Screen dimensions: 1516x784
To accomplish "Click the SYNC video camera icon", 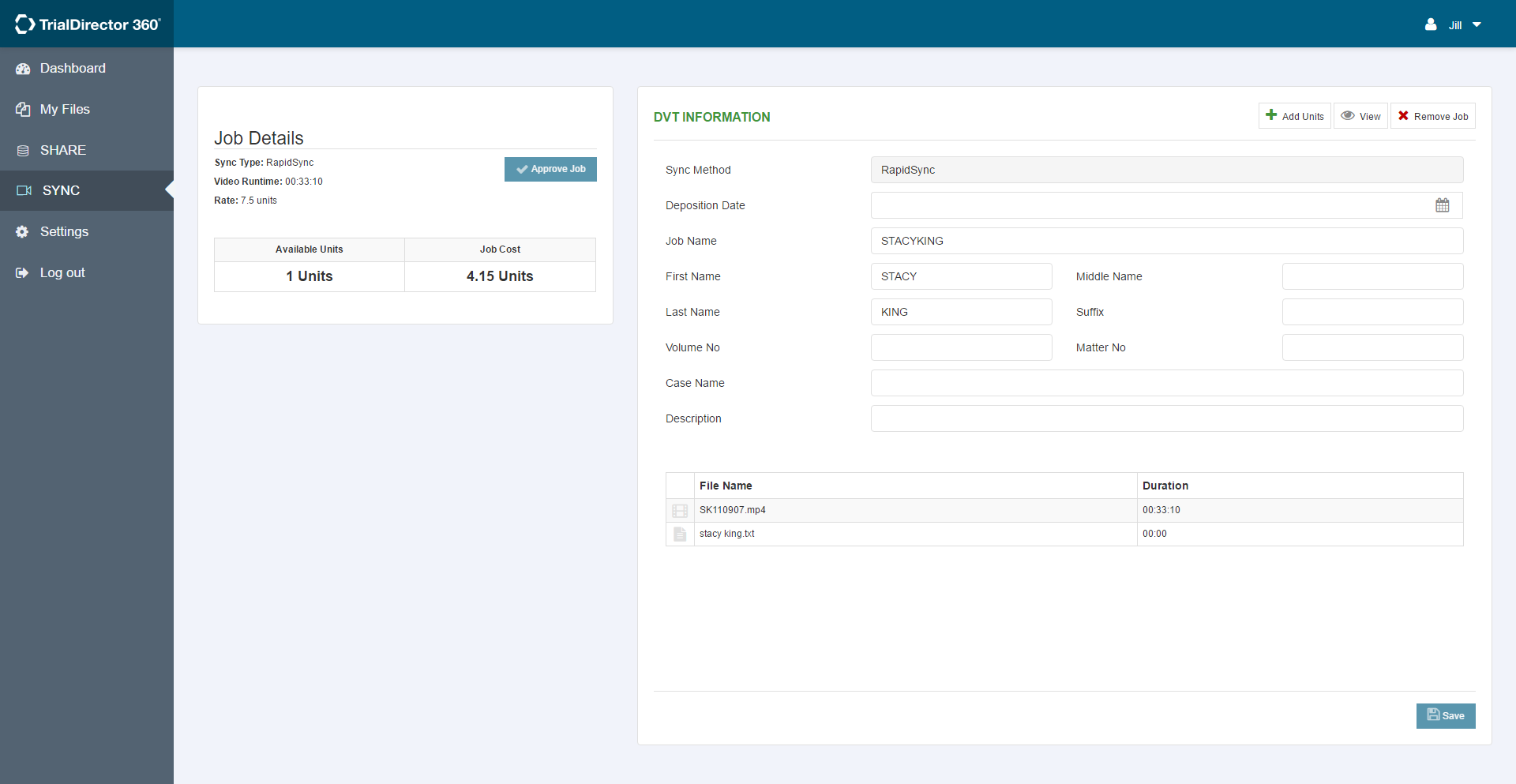I will [x=24, y=190].
